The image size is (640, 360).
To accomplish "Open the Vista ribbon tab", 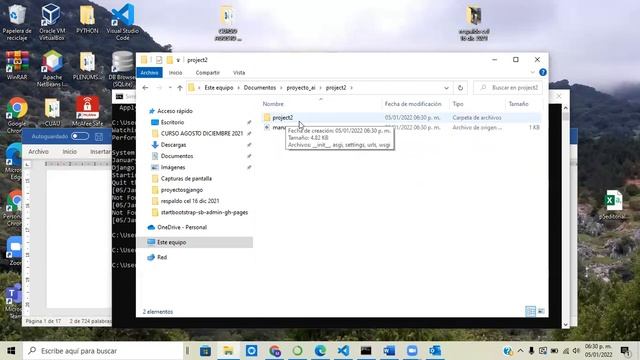I will click(x=239, y=73).
